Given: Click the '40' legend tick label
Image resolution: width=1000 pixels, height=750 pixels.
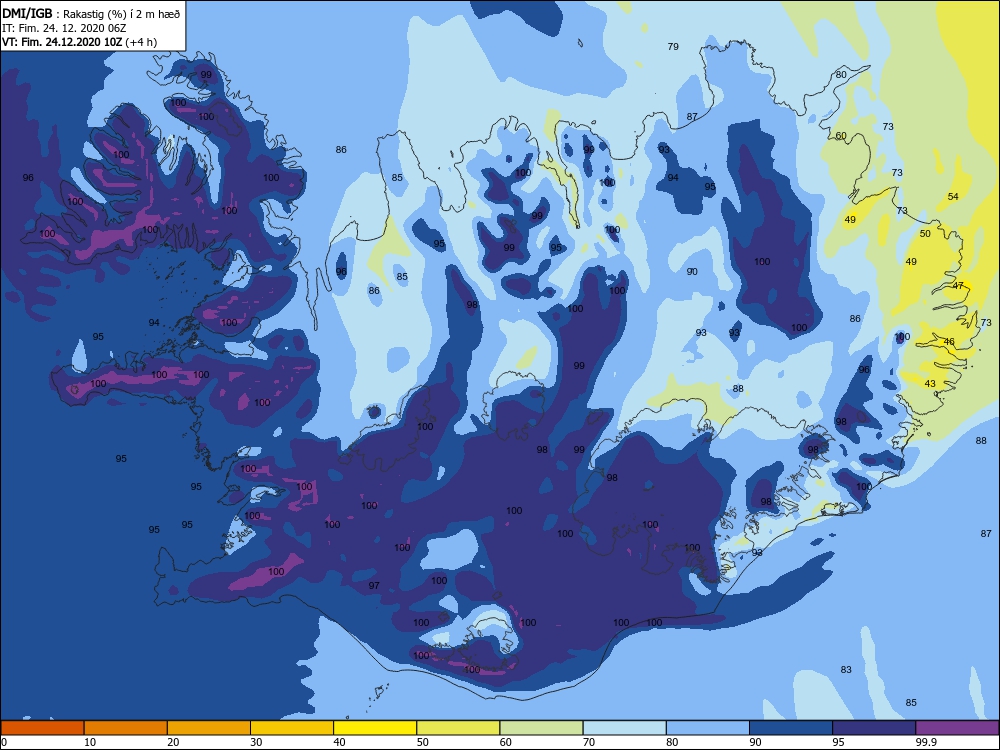Looking at the screenshot, I should (339, 742).
